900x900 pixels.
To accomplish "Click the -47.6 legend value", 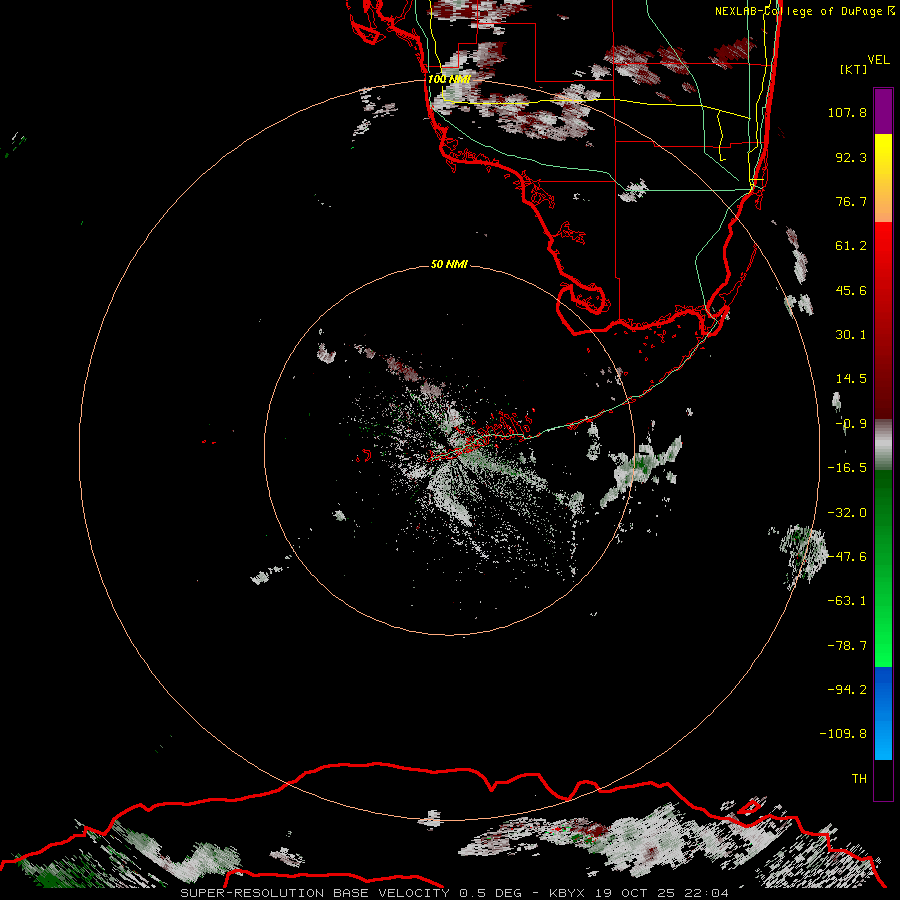I will click(847, 557).
